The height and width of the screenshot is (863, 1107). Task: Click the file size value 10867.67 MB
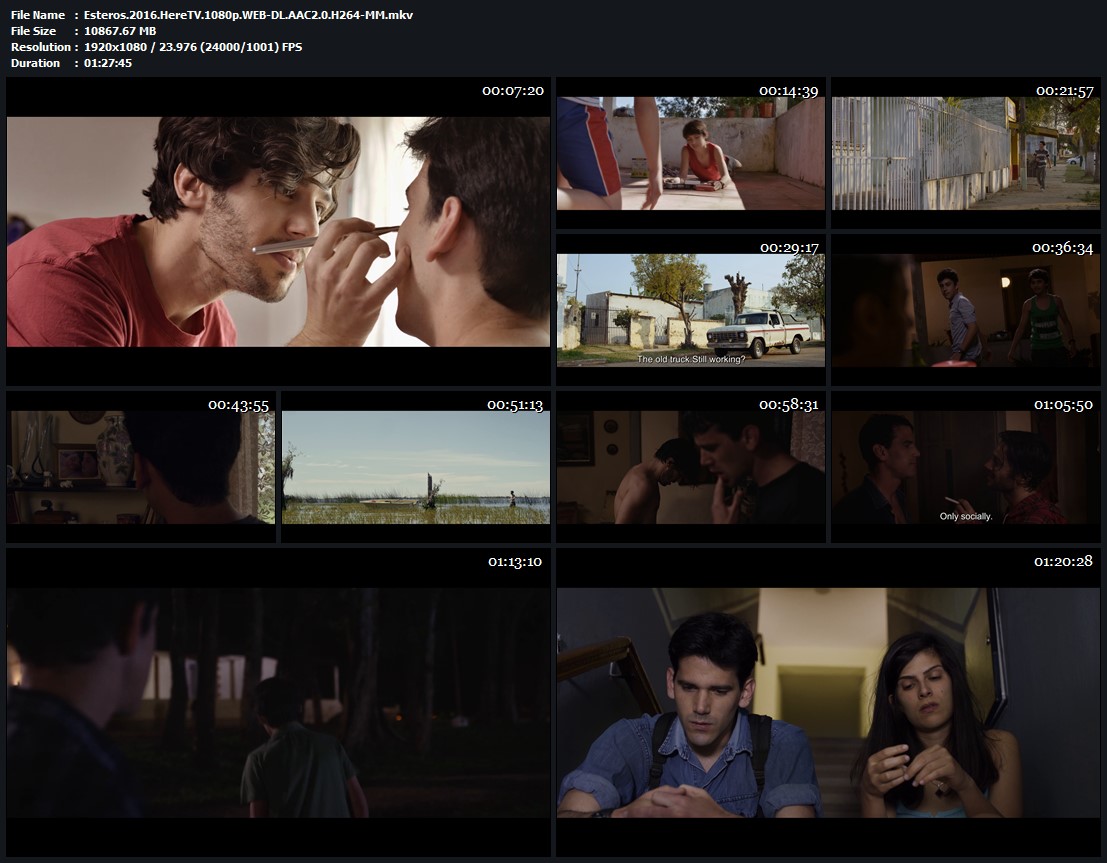120,31
